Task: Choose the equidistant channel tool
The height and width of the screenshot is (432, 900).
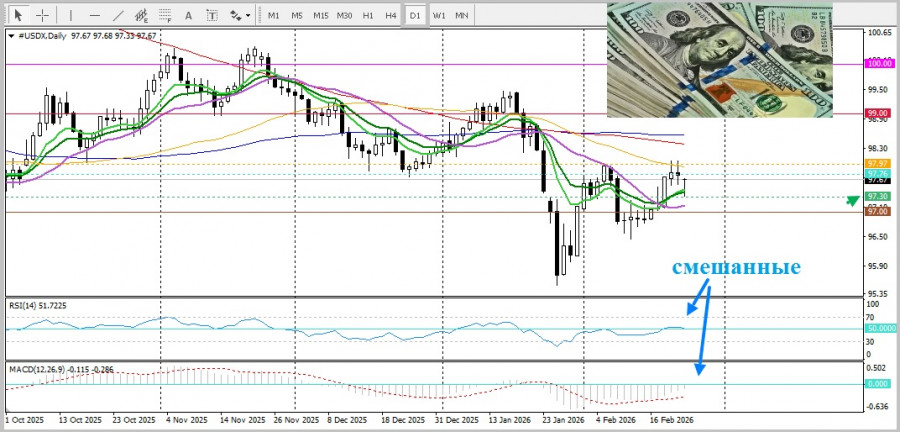Action: 146,15
